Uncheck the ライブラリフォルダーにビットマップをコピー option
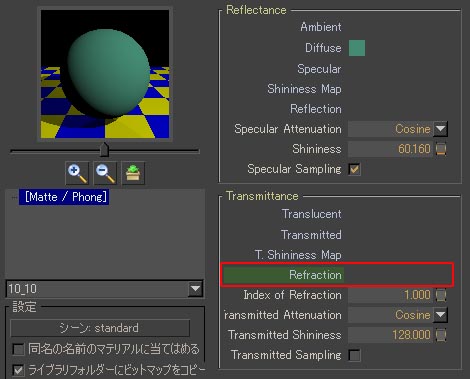The image size is (470, 379). pos(18,370)
